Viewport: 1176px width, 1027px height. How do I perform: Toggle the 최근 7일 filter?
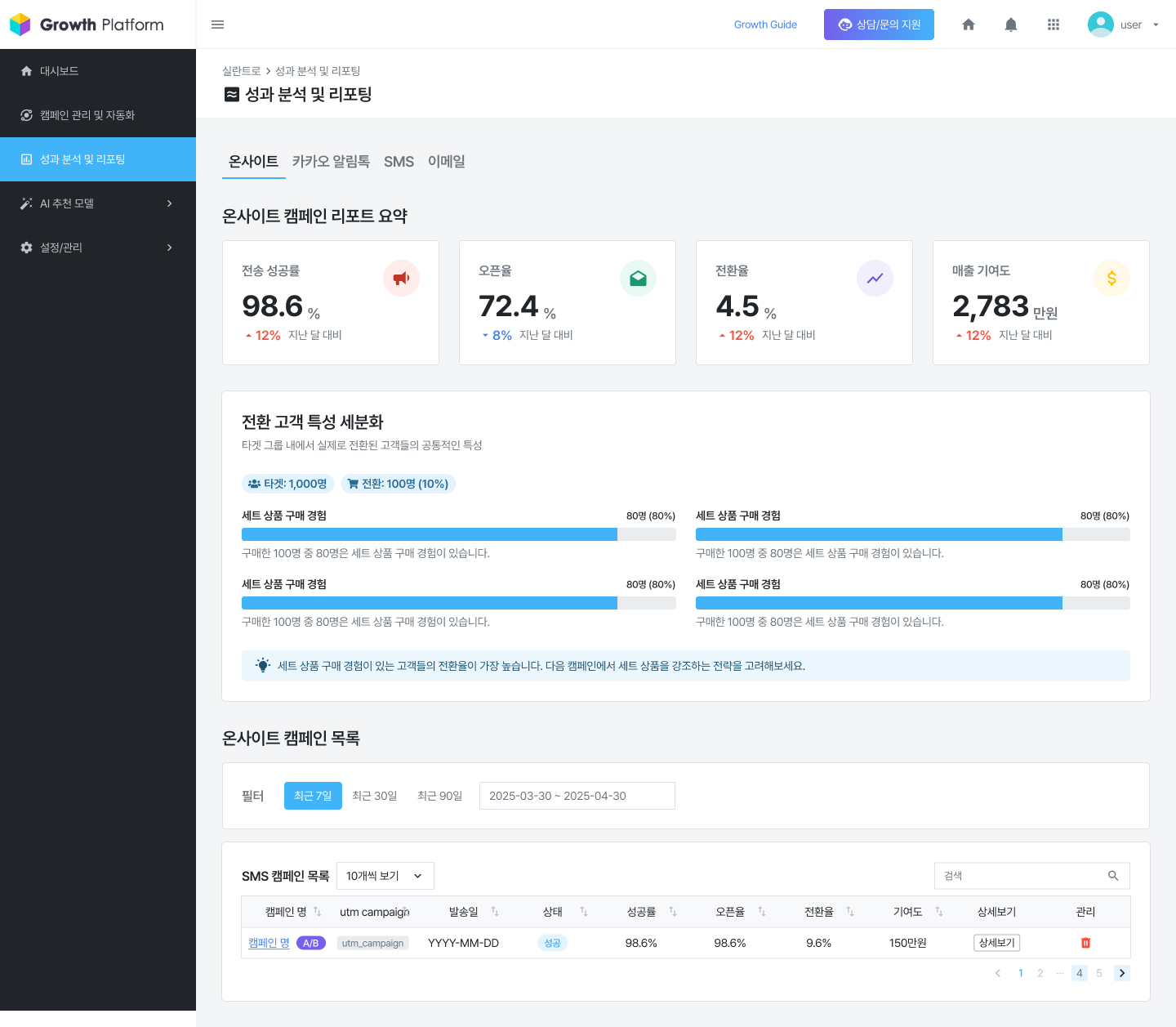point(313,795)
